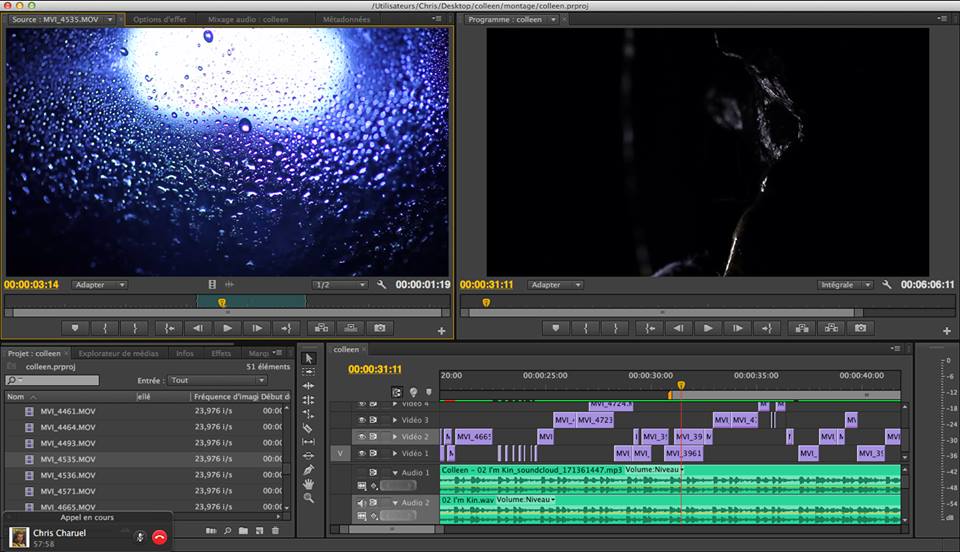Open the Explorateur de médias tab
960x552 pixels.
[118, 353]
